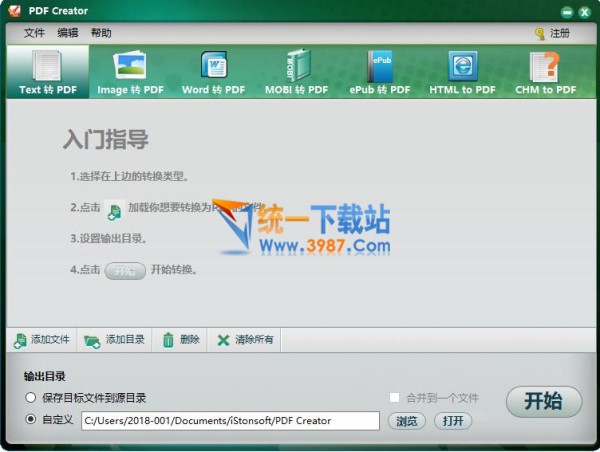
Task: Select the Text 转 PDF conversion icon
Action: [47, 70]
